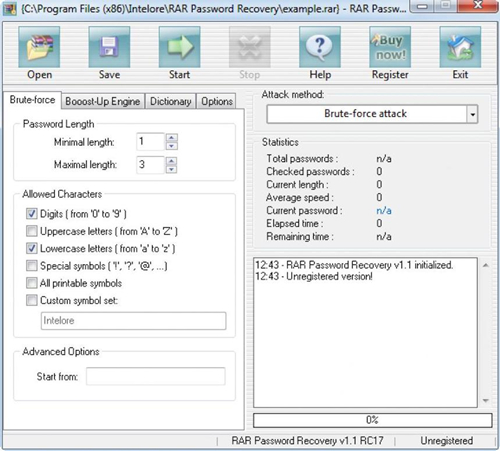Screen dimensions: 500x451
Task: Click the blue Current password n/a value
Action: (384, 211)
